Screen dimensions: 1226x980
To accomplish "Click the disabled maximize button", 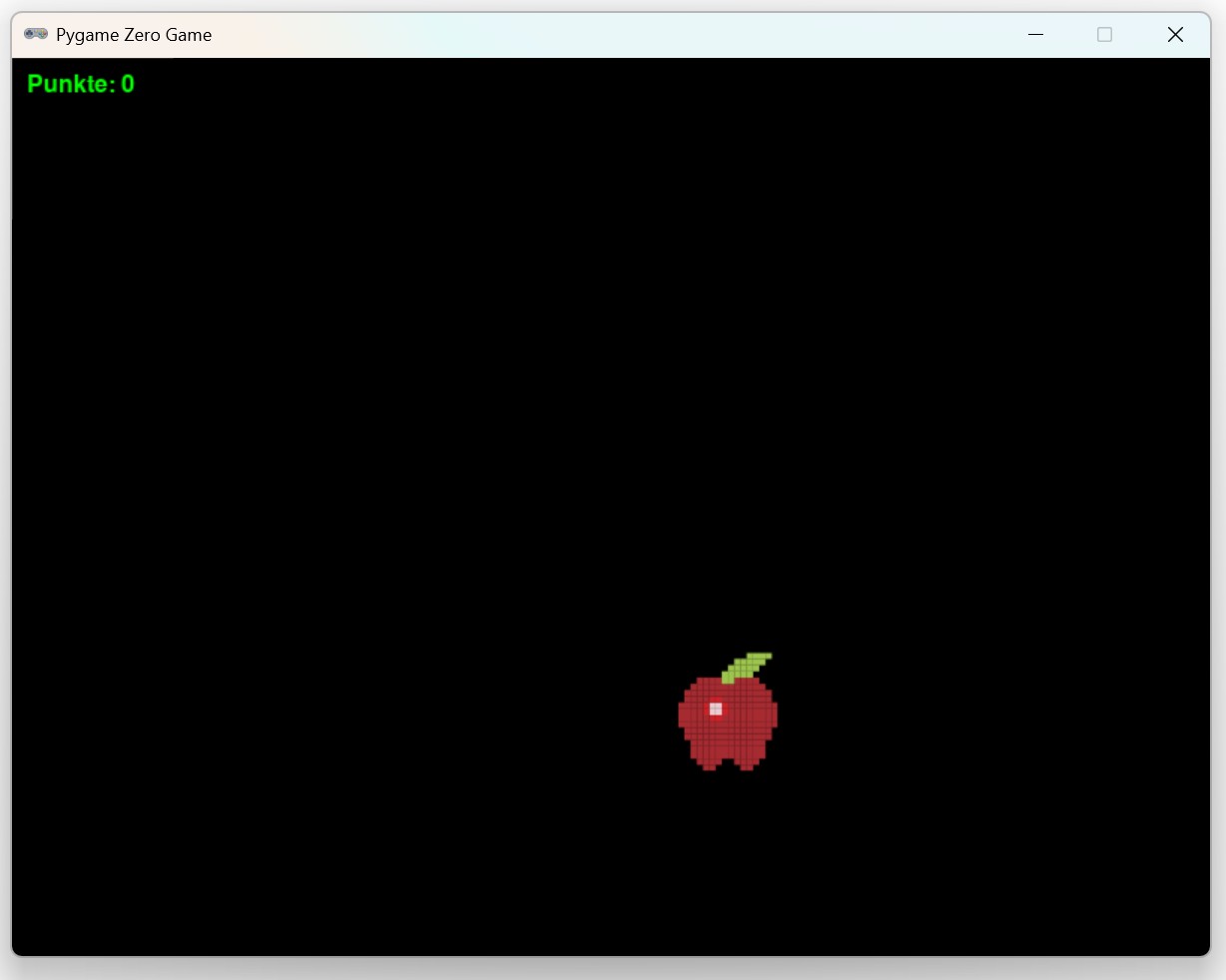I will 1104,35.
